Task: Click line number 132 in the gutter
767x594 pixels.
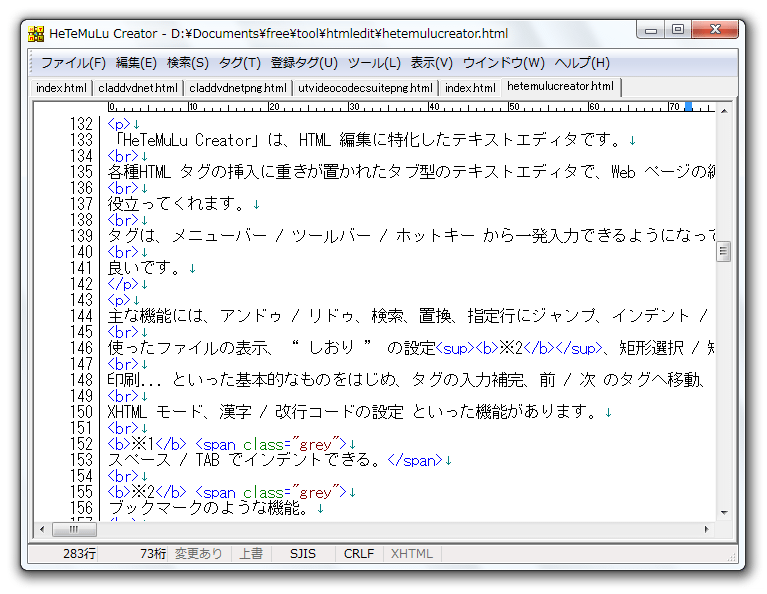Action: (81, 124)
